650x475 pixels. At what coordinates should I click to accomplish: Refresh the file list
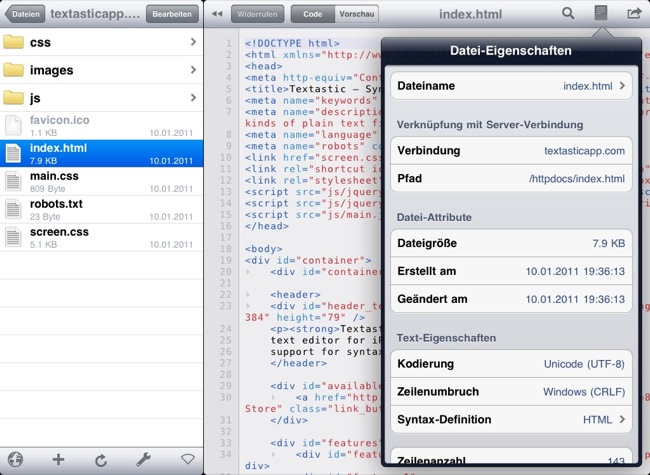point(101,460)
